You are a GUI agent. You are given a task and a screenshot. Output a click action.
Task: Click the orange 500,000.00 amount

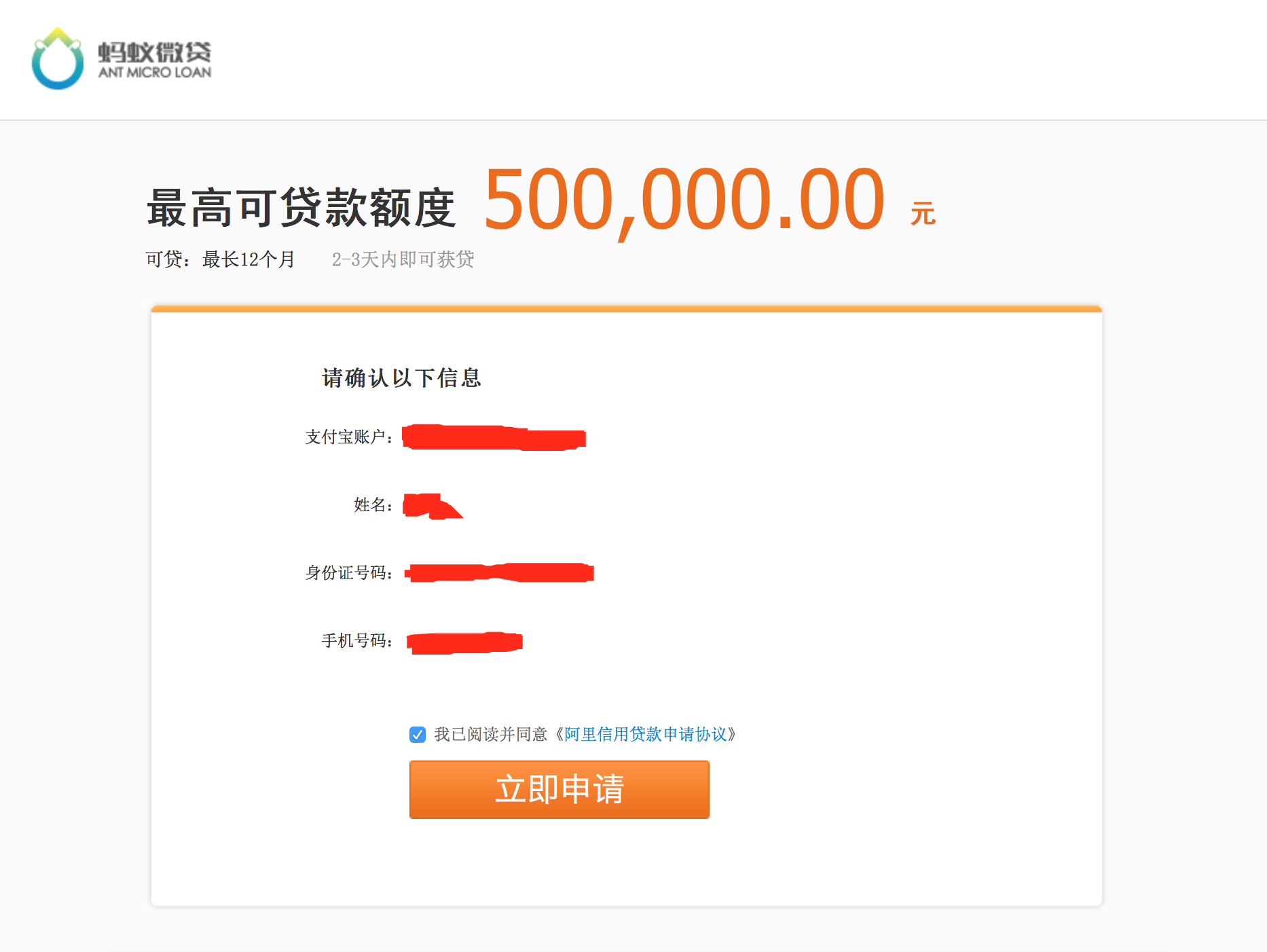pos(686,204)
